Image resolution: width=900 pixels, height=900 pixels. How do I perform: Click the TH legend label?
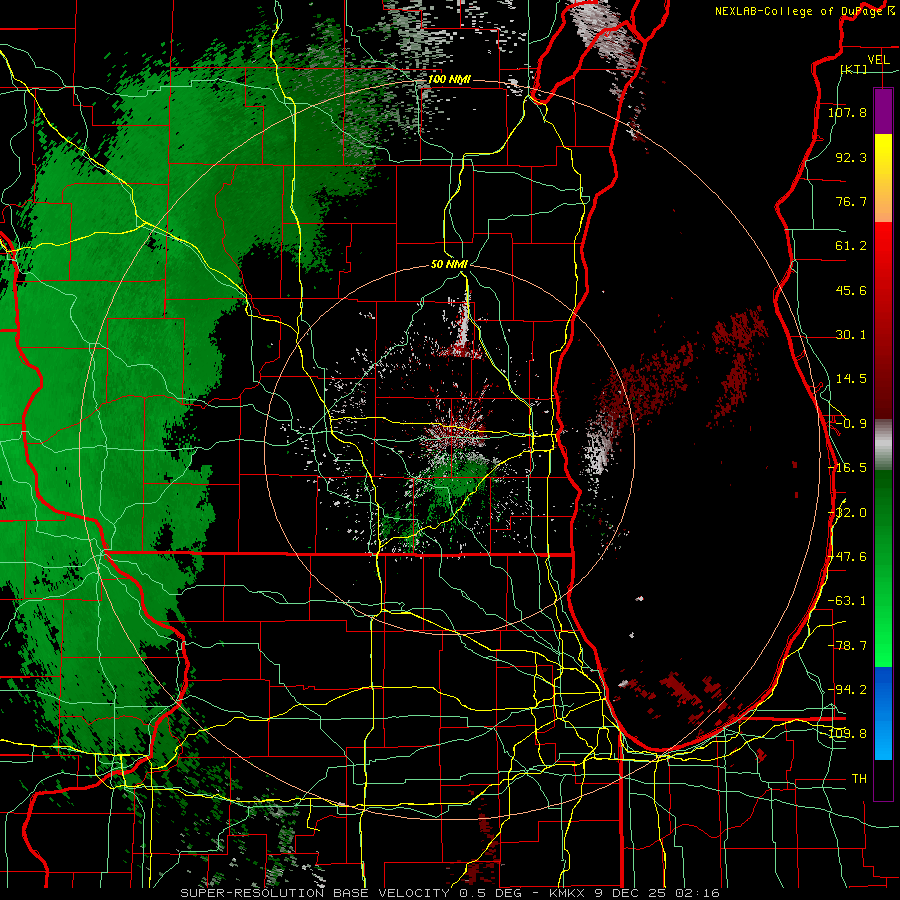(859, 779)
